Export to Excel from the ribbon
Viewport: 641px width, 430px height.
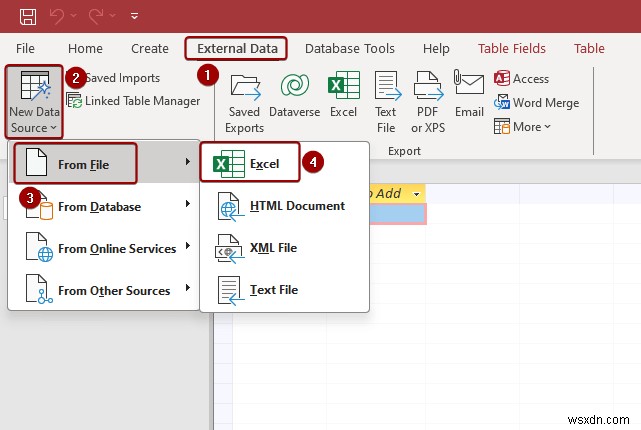point(343,95)
